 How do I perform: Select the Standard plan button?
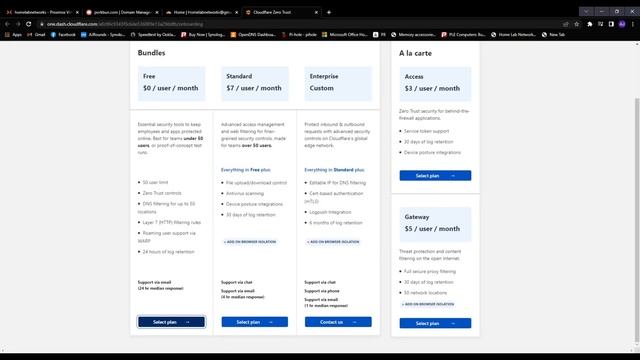255,322
